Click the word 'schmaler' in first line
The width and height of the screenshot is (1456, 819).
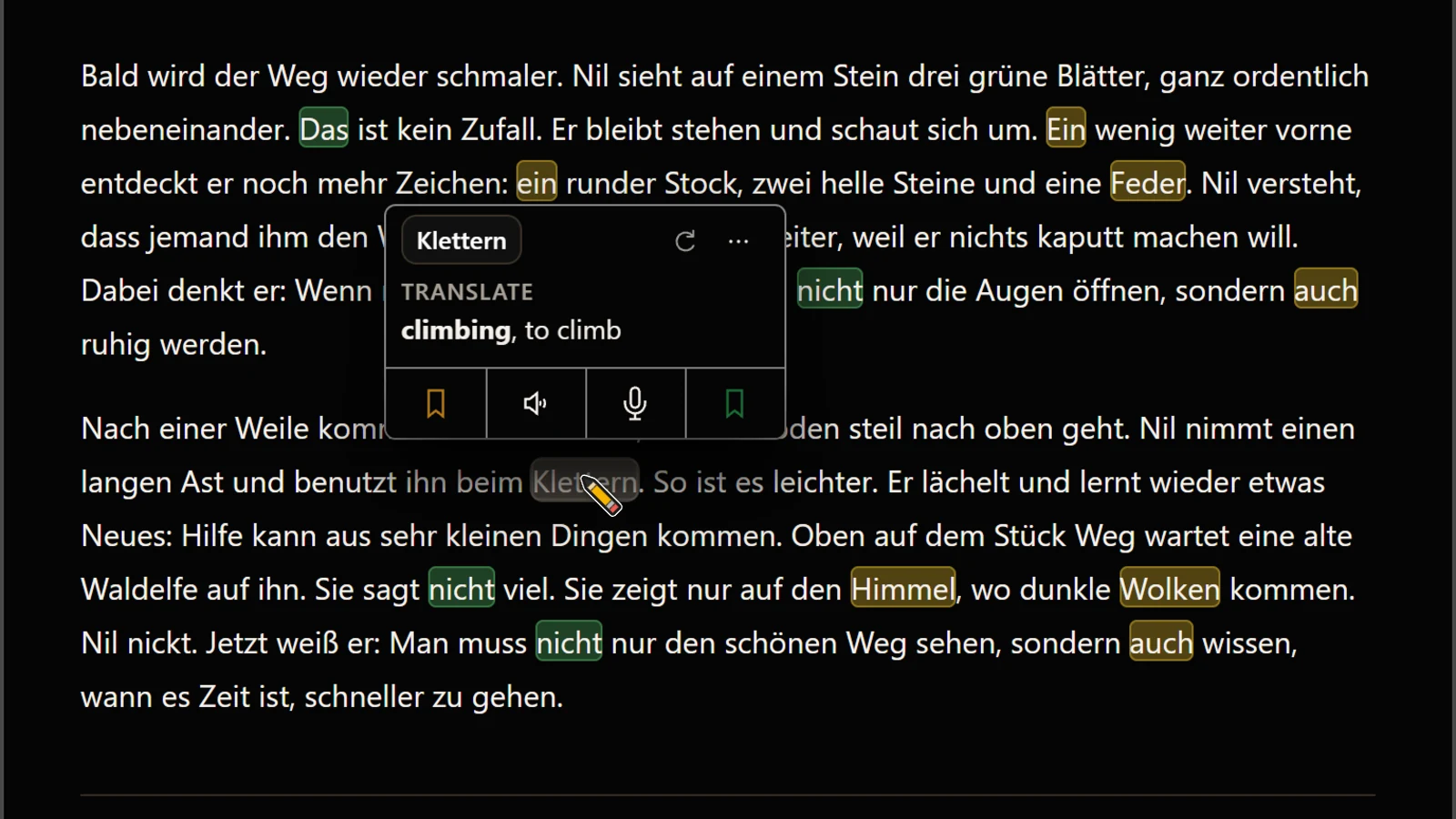496,76
